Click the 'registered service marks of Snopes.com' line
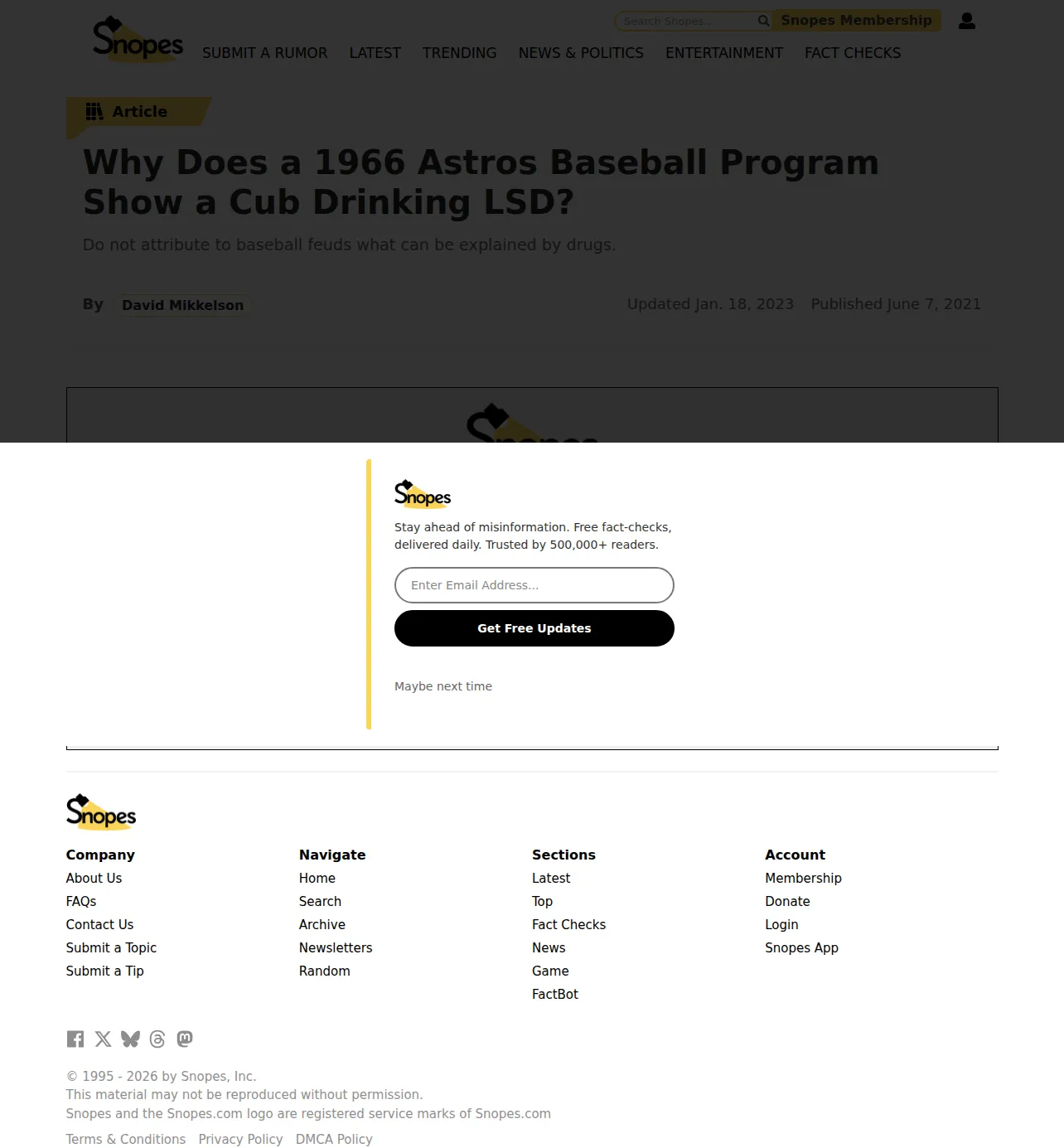Viewport: 1064px width, 1148px height. pos(308,1113)
